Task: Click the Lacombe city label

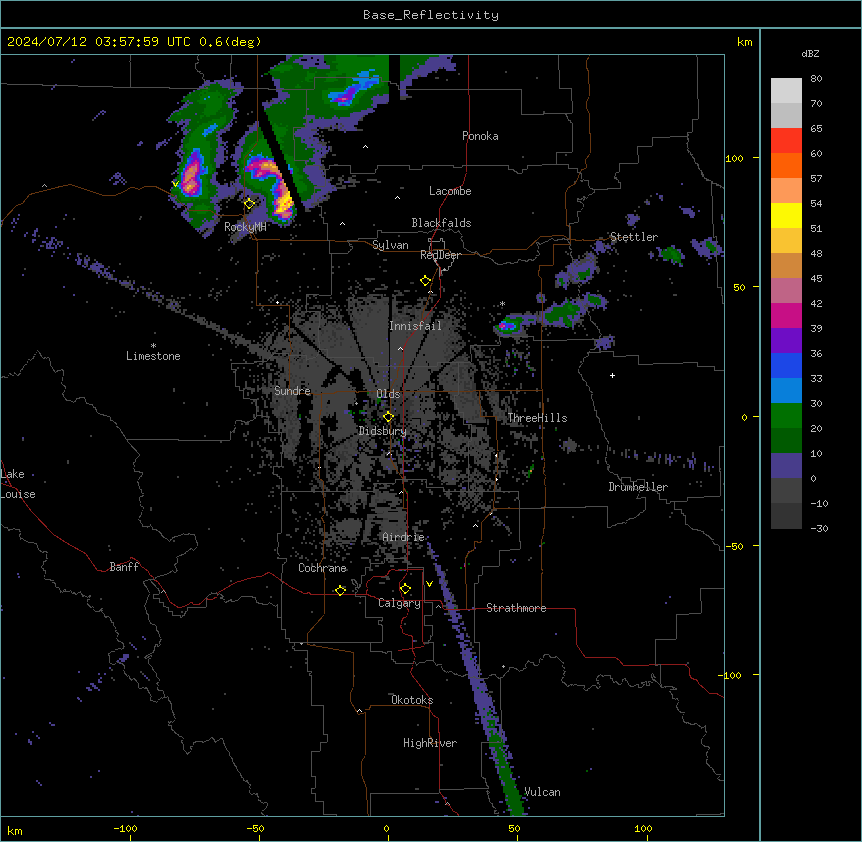Action: (x=450, y=191)
